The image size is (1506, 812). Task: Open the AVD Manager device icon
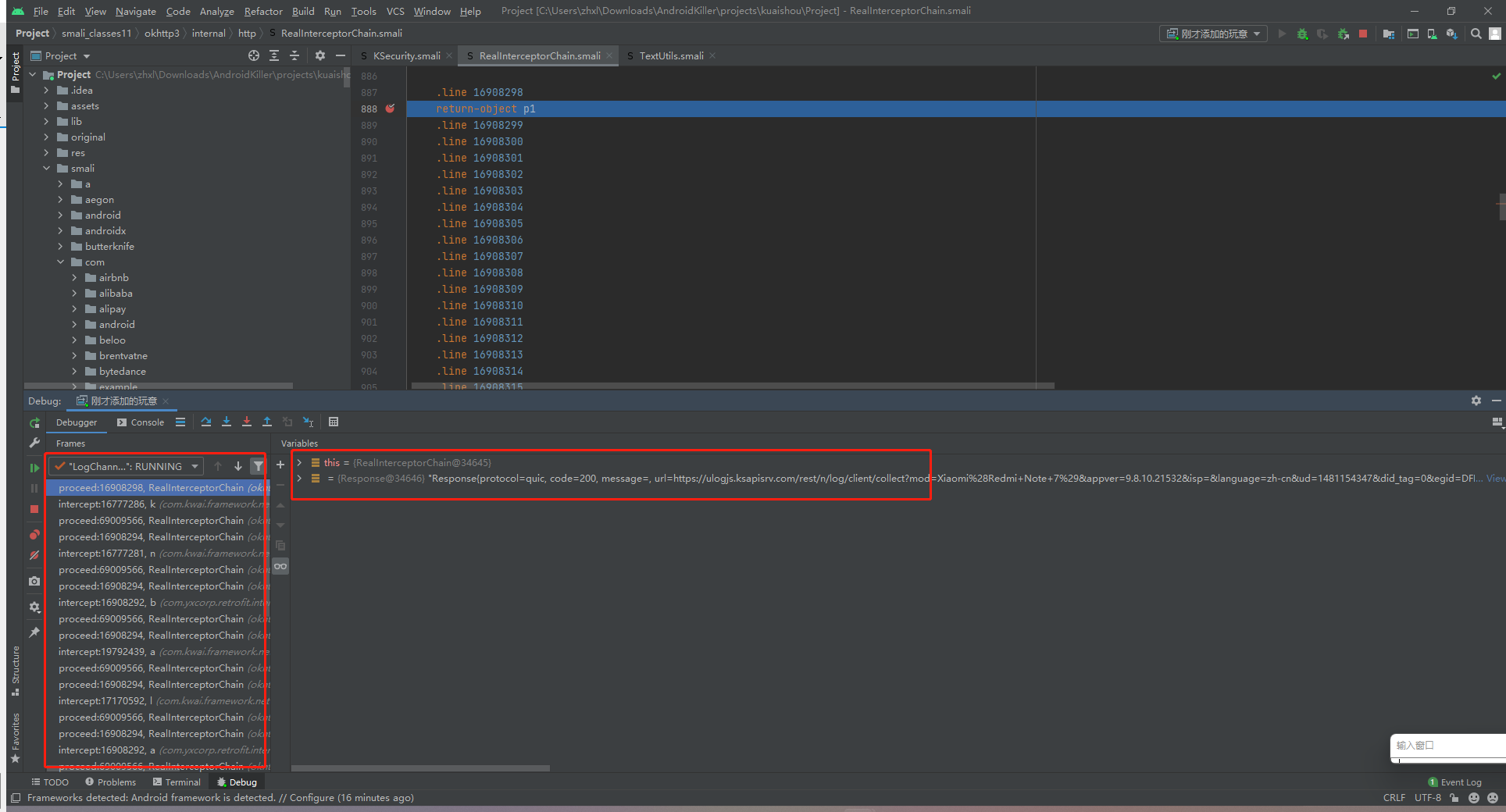coord(1432,34)
